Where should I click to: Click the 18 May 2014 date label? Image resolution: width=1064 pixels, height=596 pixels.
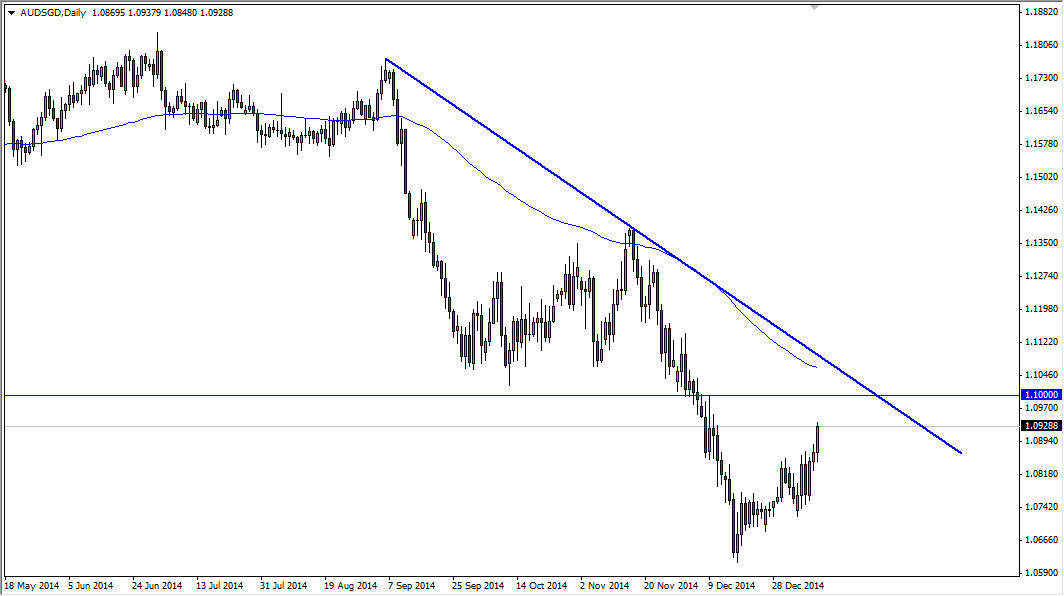pos(32,585)
